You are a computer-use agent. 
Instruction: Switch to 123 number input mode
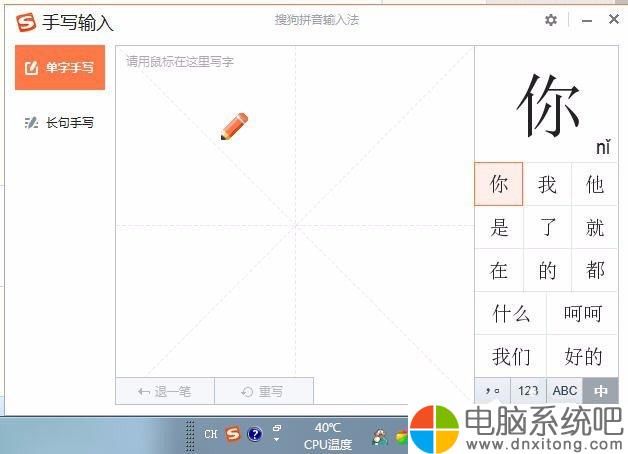528,390
